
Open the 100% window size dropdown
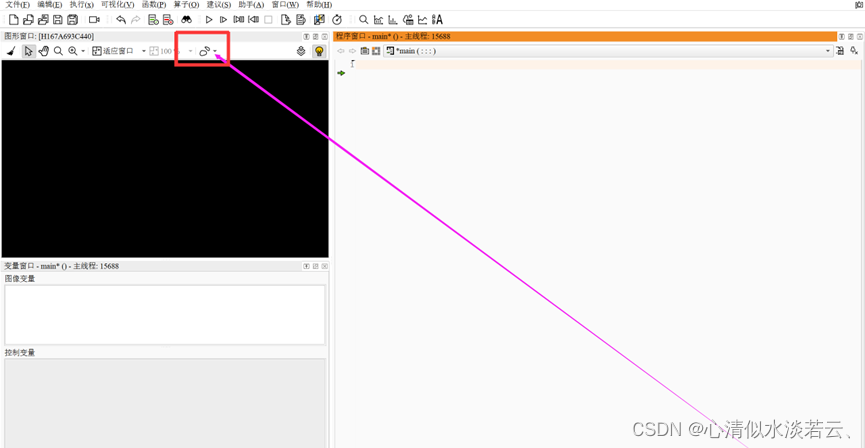(190, 51)
